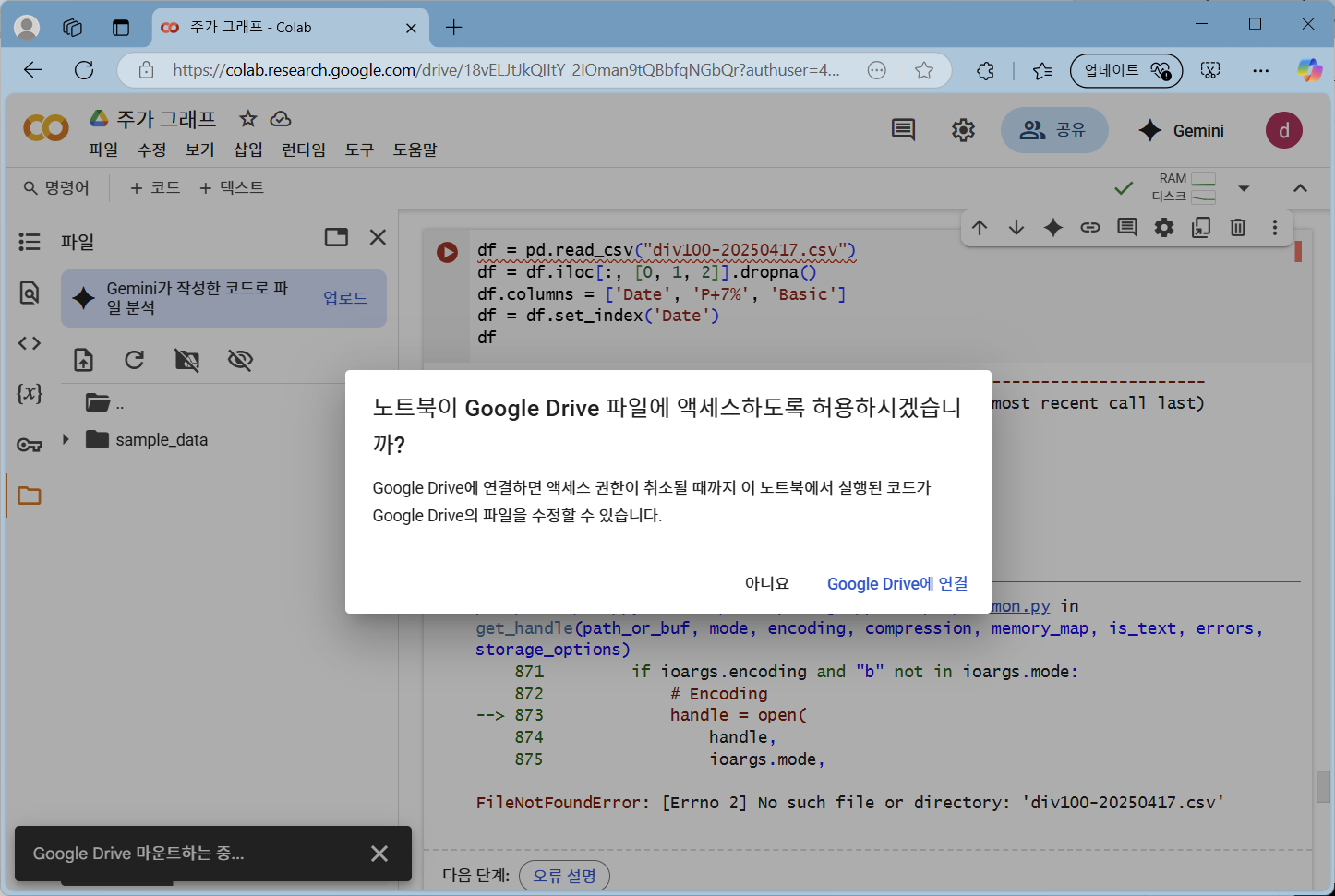This screenshot has width=1335, height=896.
Task: Go back in browser
Action: pos(33,70)
